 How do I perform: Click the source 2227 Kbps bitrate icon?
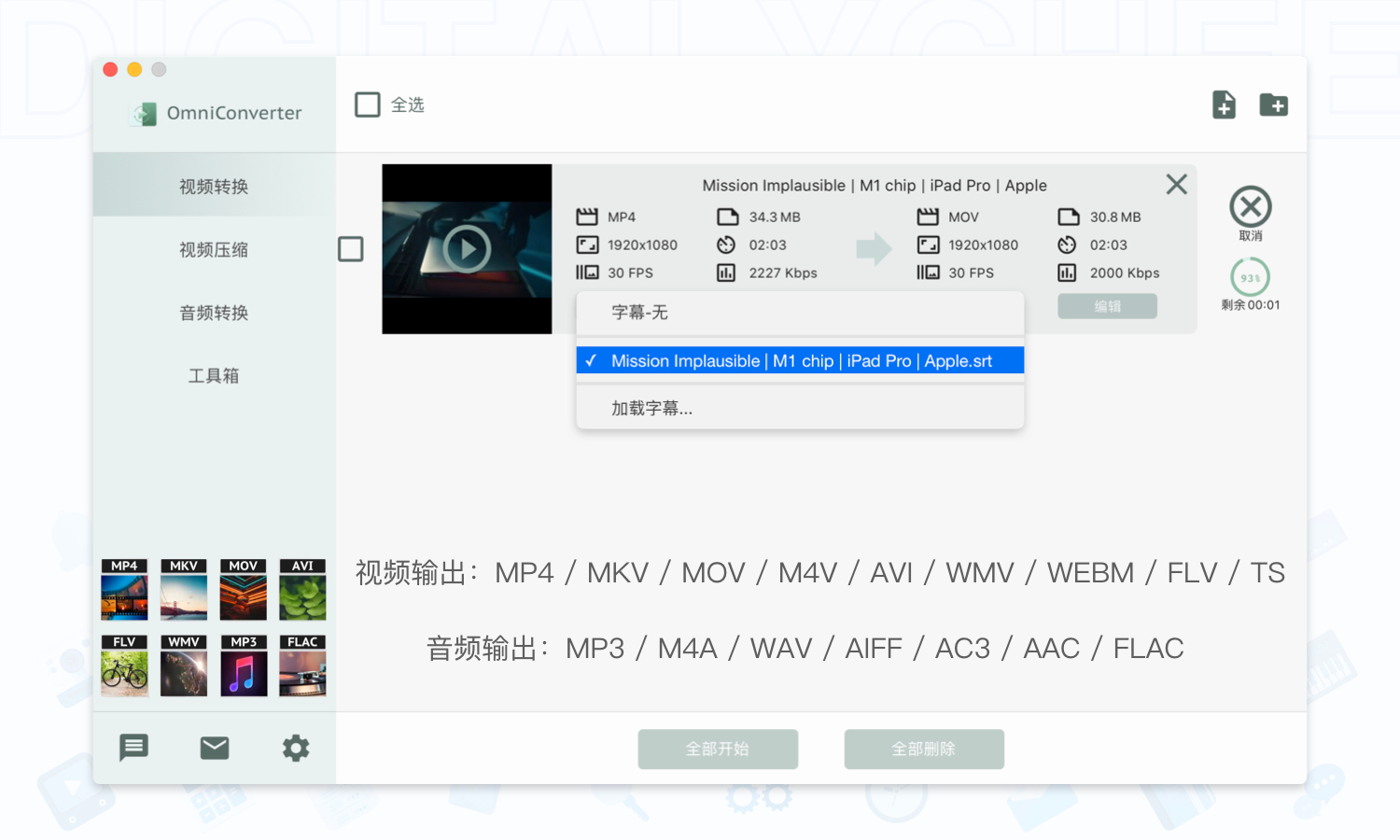[x=726, y=273]
